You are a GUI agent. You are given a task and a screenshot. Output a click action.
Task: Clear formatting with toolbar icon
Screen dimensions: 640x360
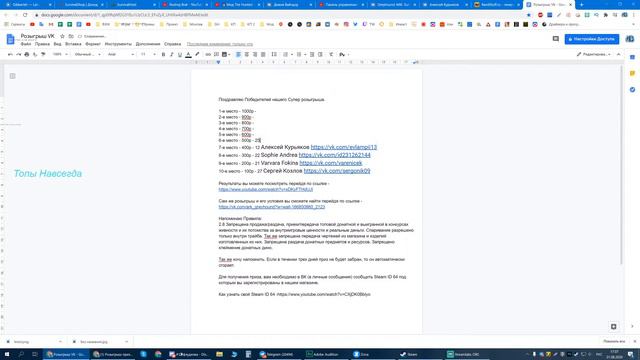pos(331,54)
